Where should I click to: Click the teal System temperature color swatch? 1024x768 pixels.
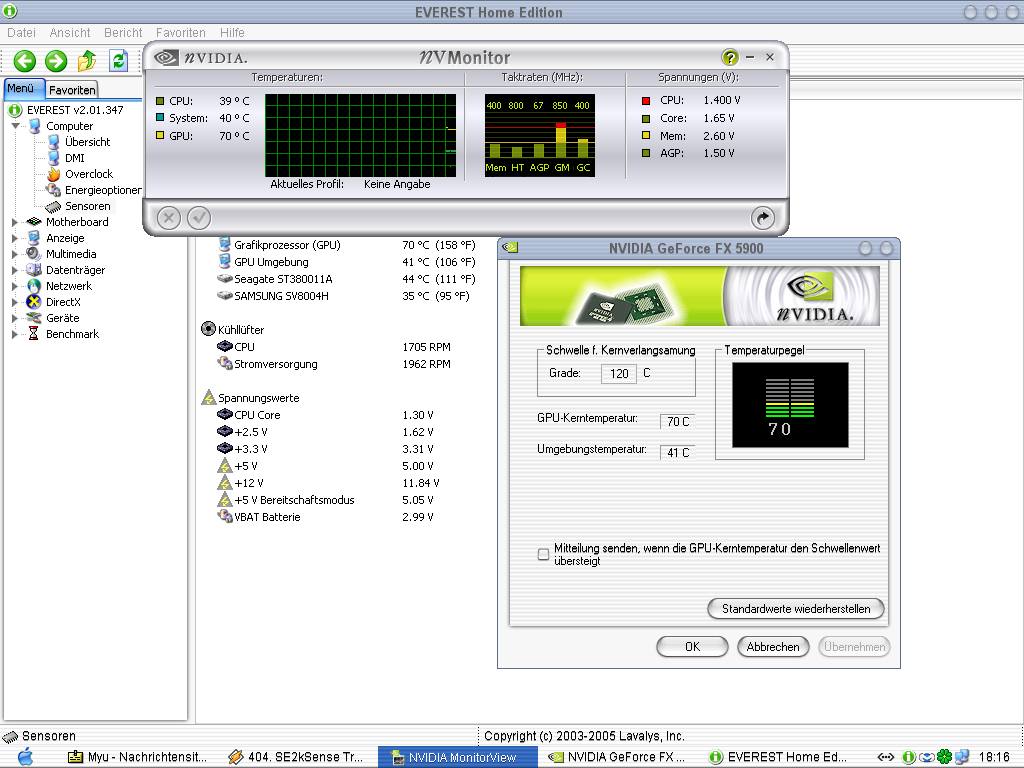160,118
